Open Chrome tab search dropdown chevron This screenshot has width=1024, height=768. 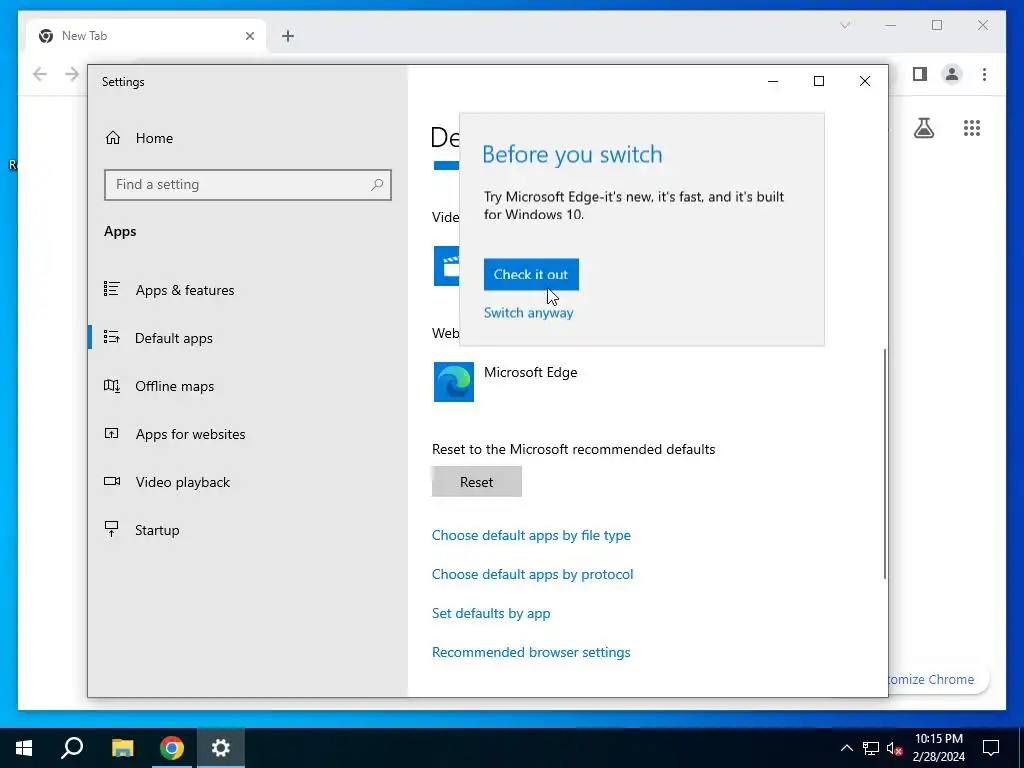click(845, 25)
